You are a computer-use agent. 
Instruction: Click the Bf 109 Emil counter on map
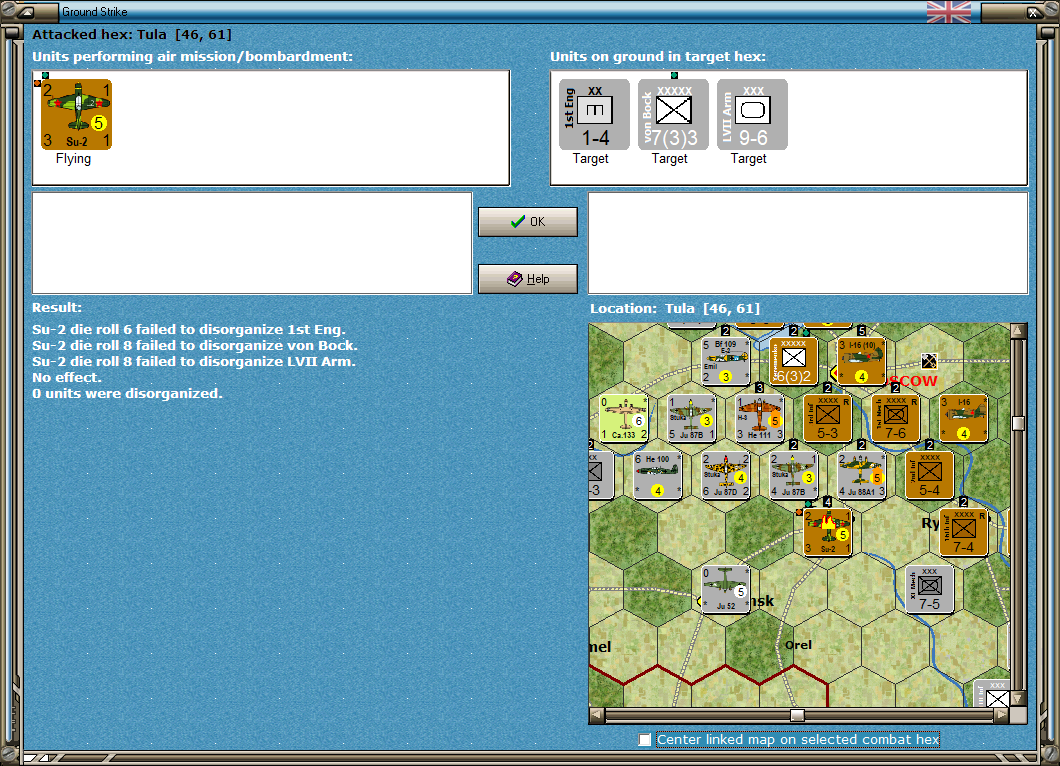[x=725, y=360]
